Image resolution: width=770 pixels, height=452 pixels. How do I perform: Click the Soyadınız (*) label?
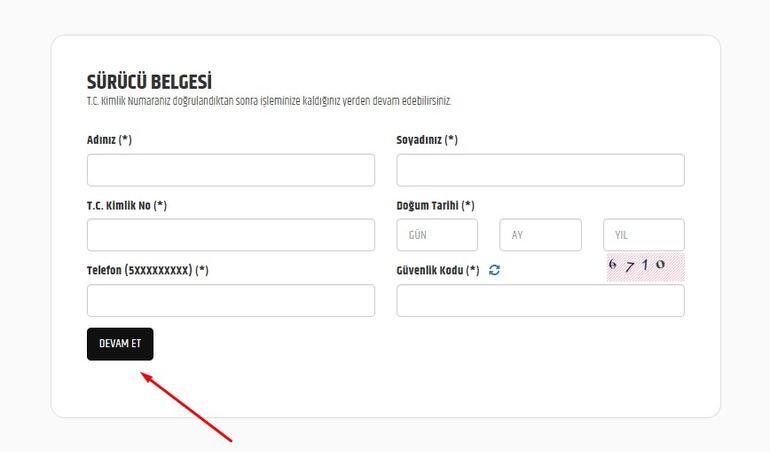pos(427,140)
